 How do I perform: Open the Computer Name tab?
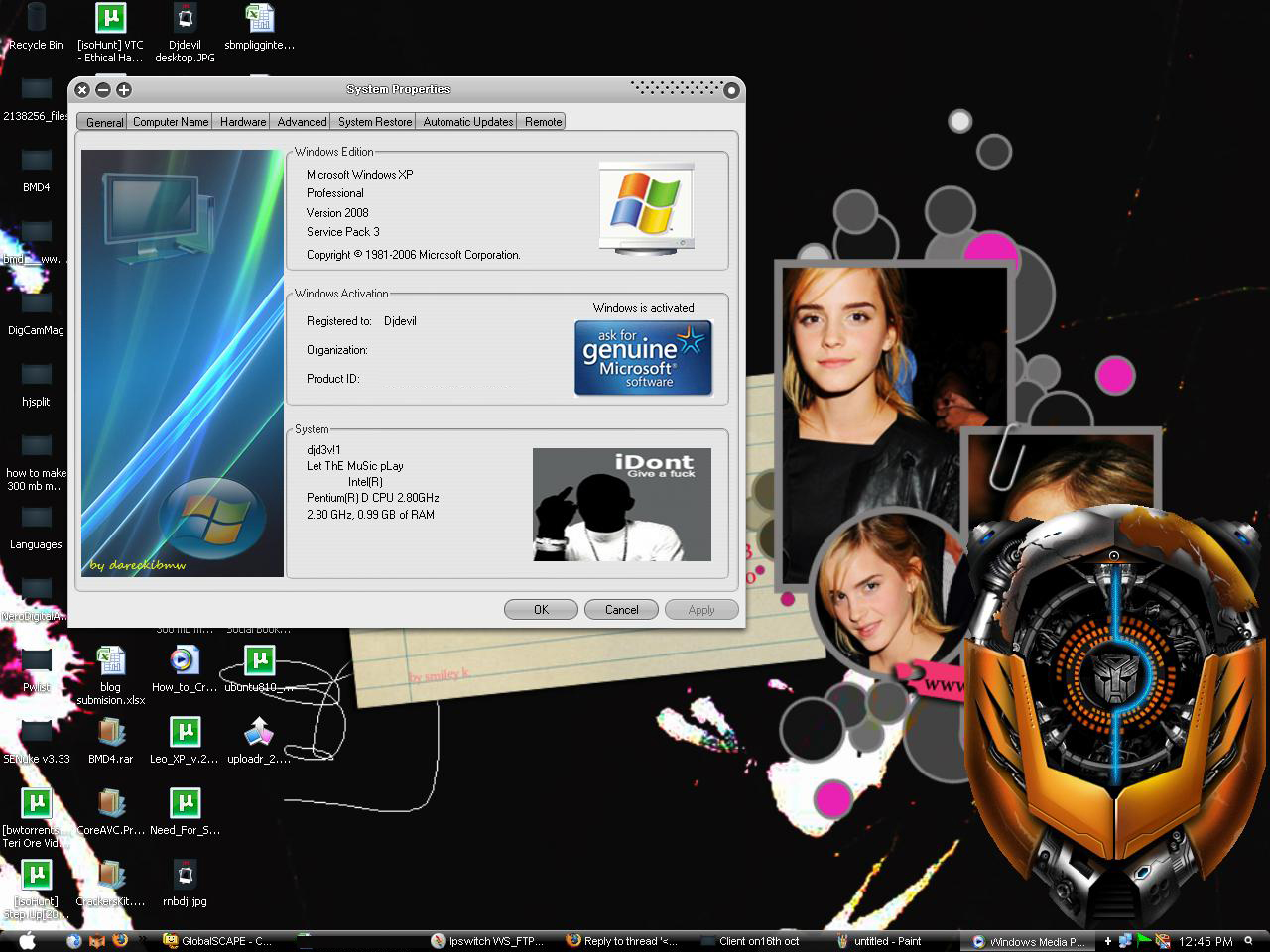(x=171, y=122)
